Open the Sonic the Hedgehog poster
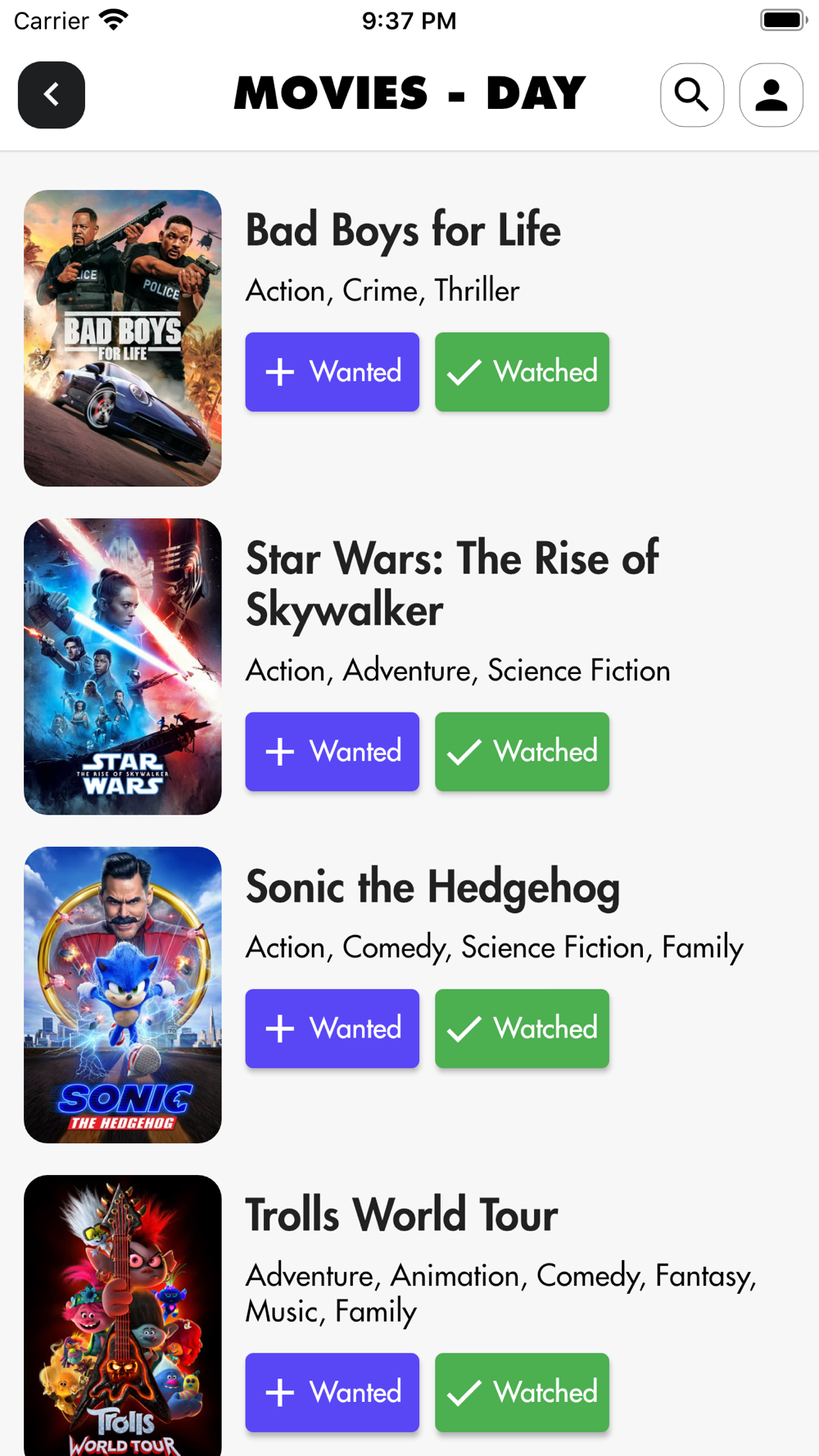This screenshot has height=1456, width=819. tap(123, 995)
